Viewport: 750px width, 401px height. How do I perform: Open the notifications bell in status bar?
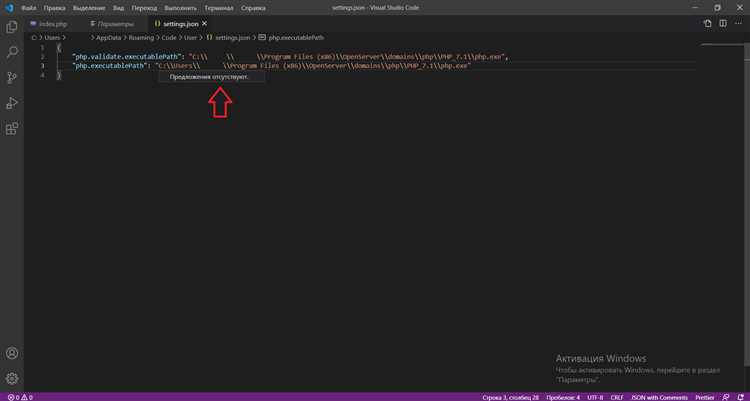(x=740, y=397)
